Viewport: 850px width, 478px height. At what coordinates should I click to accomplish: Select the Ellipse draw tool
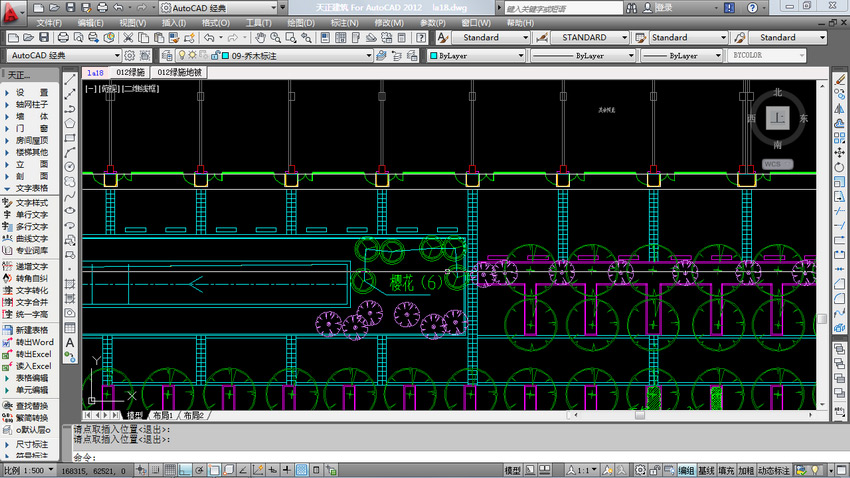[x=70, y=211]
